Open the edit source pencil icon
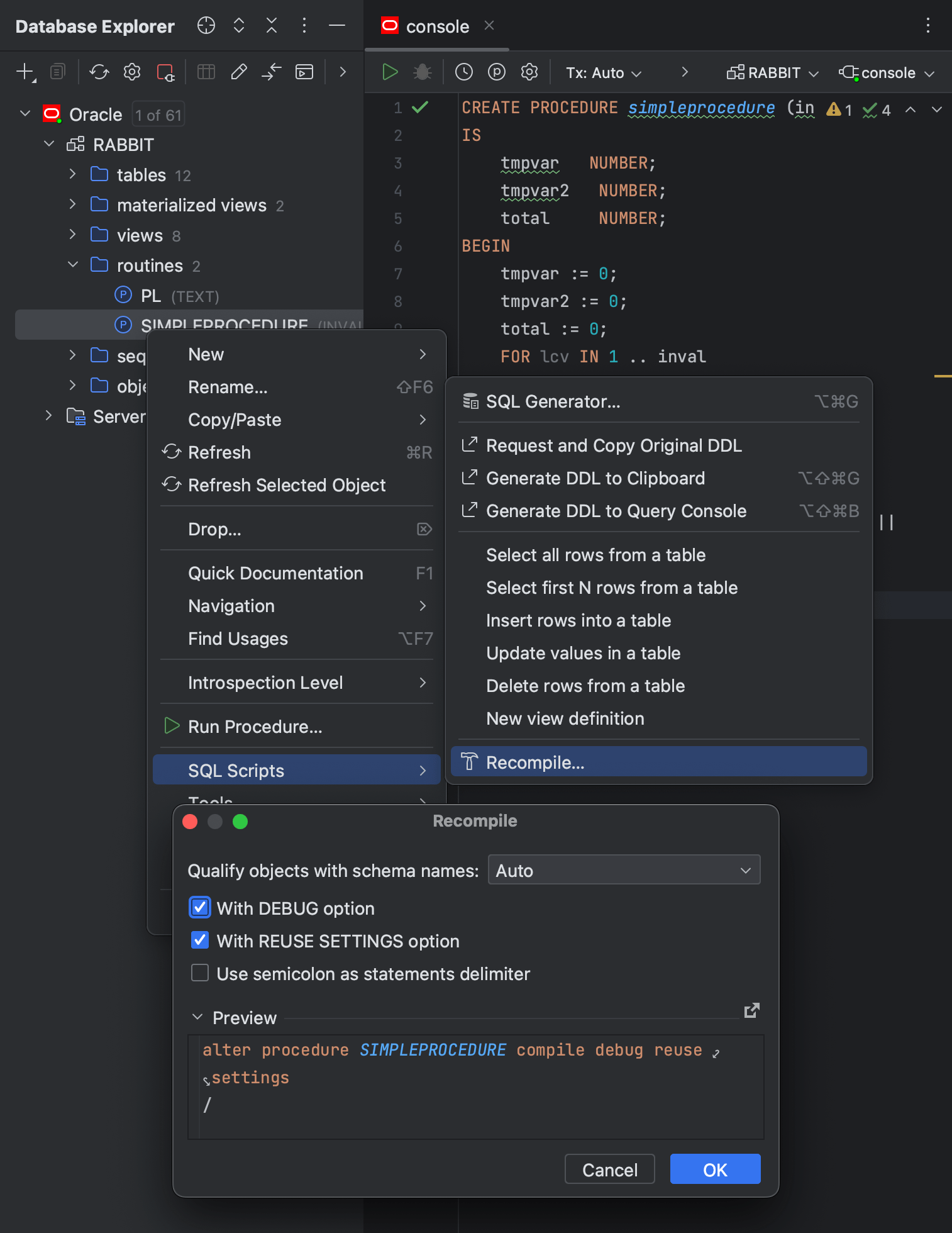The image size is (952, 1233). [239, 72]
